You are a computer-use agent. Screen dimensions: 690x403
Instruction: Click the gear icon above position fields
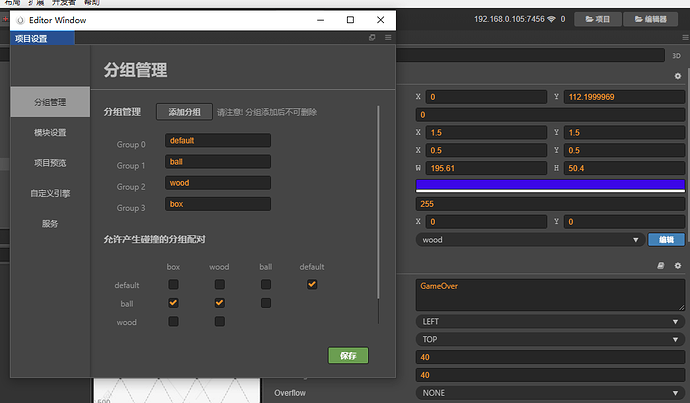(x=678, y=76)
